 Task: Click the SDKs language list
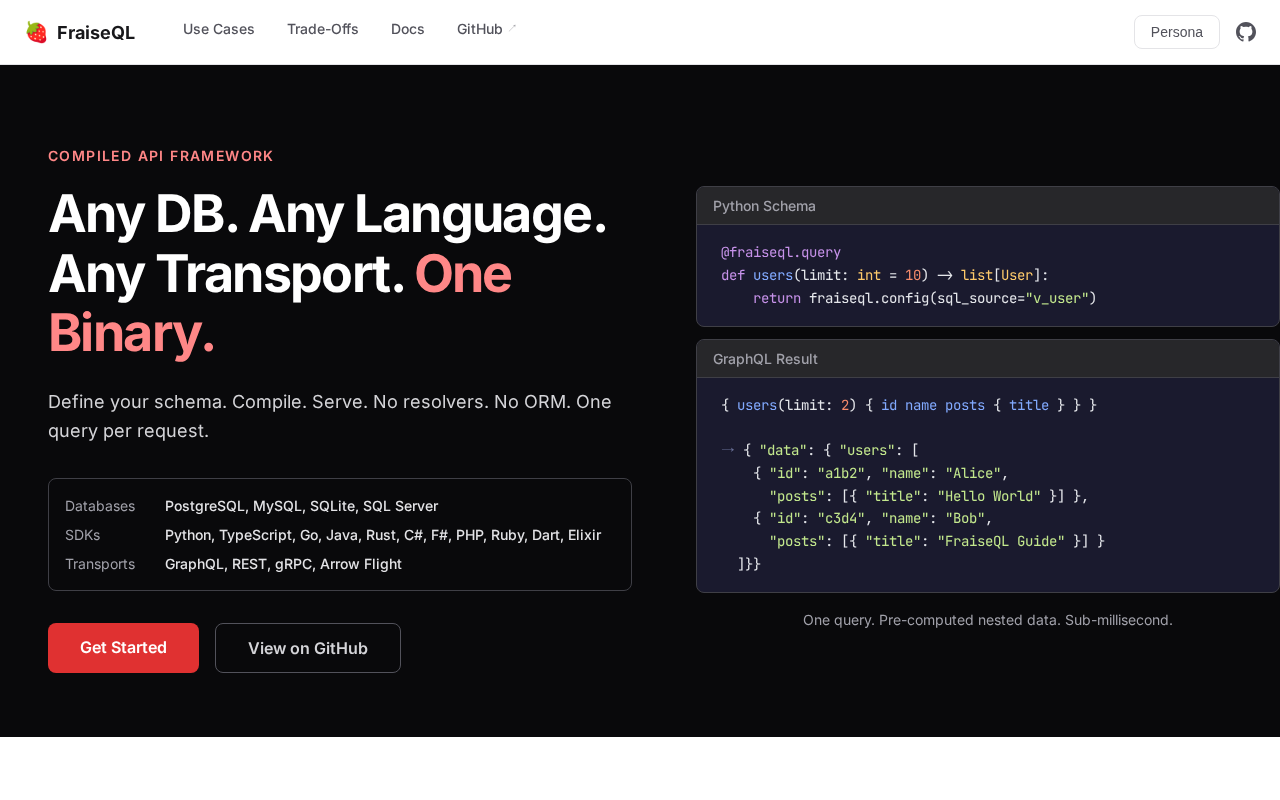click(x=383, y=535)
